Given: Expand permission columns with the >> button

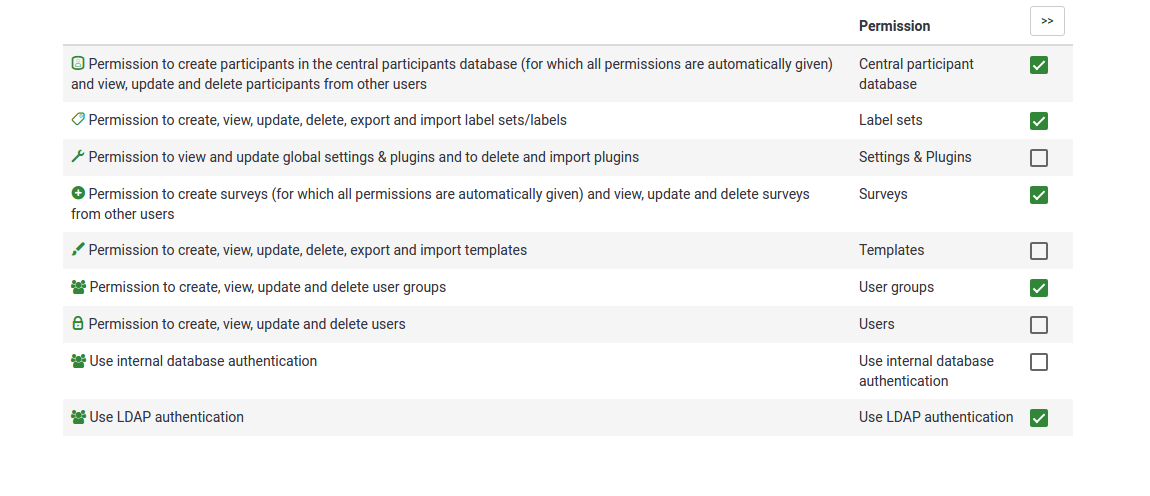Looking at the screenshot, I should point(1047,21).
